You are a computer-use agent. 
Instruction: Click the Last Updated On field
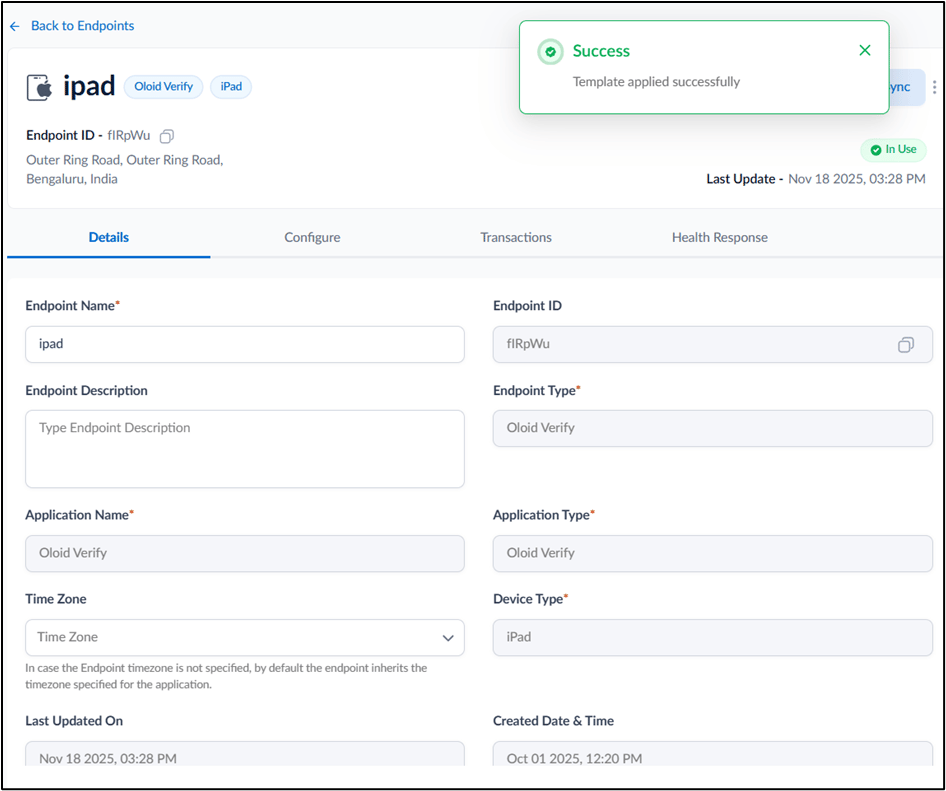(245, 754)
